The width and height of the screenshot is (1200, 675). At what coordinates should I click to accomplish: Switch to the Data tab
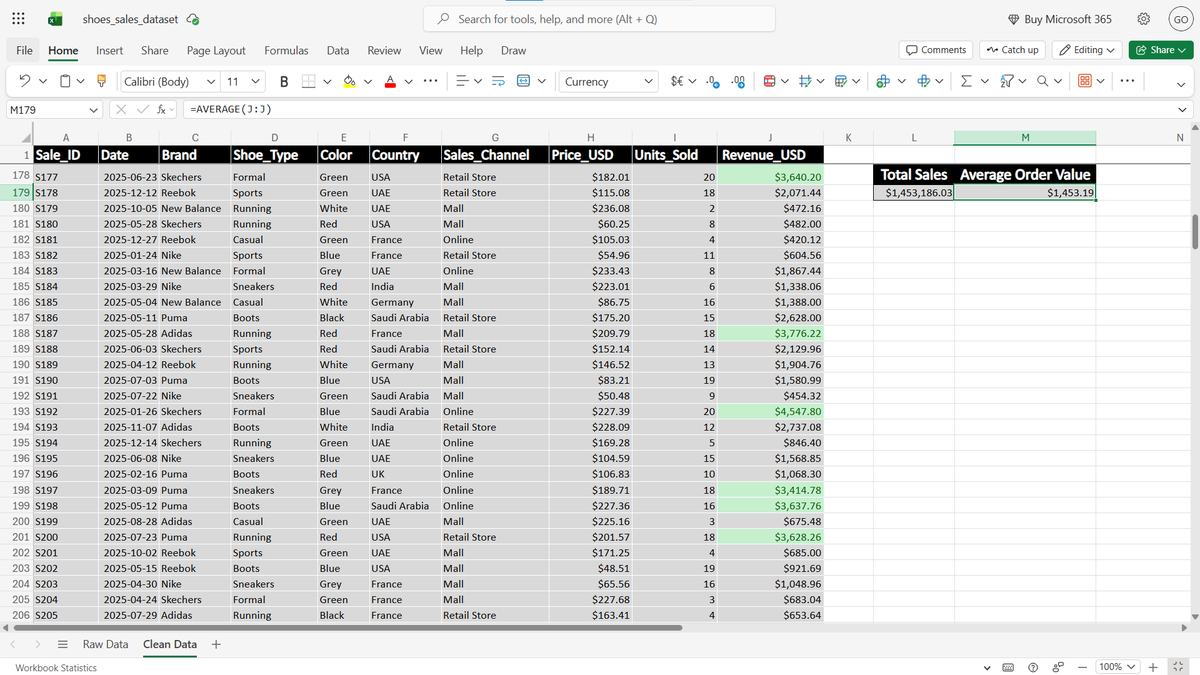click(x=338, y=50)
